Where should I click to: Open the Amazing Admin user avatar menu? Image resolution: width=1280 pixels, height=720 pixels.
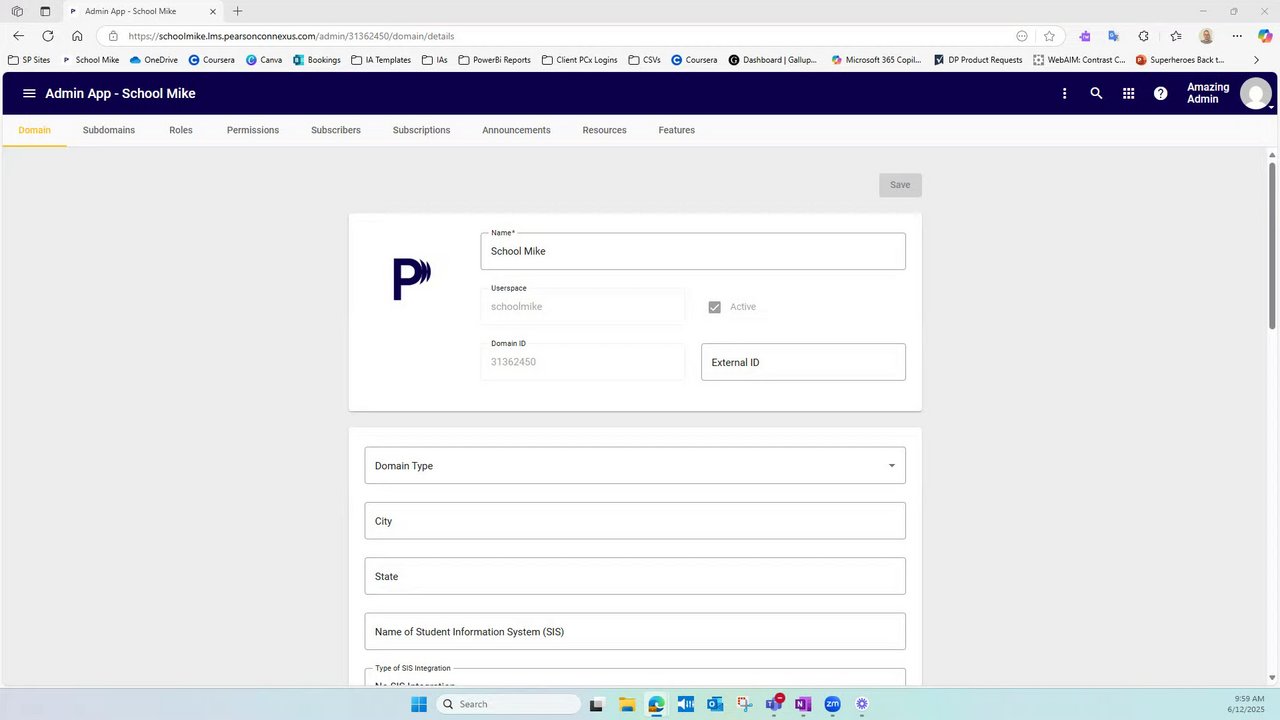pyautogui.click(x=1255, y=93)
